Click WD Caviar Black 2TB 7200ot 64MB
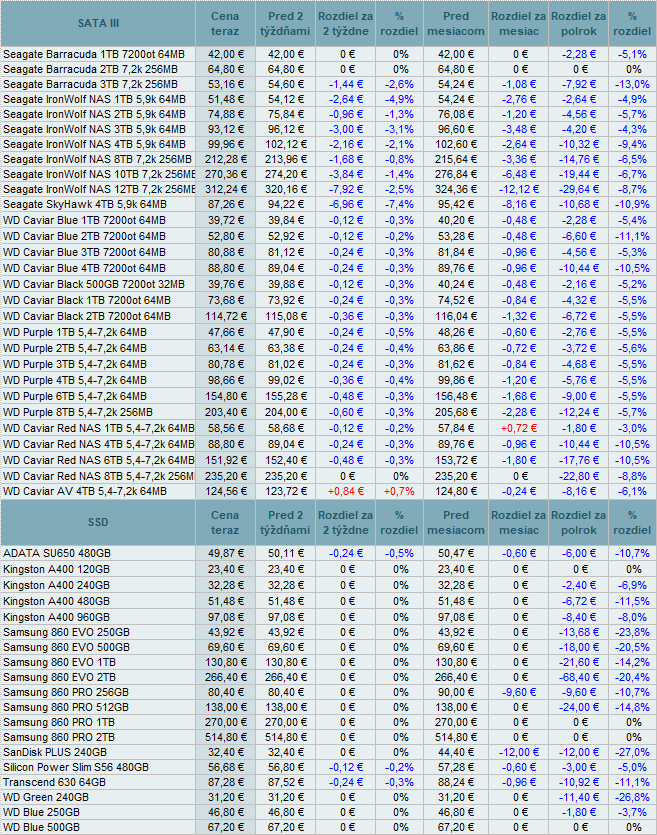 click(x=87, y=316)
